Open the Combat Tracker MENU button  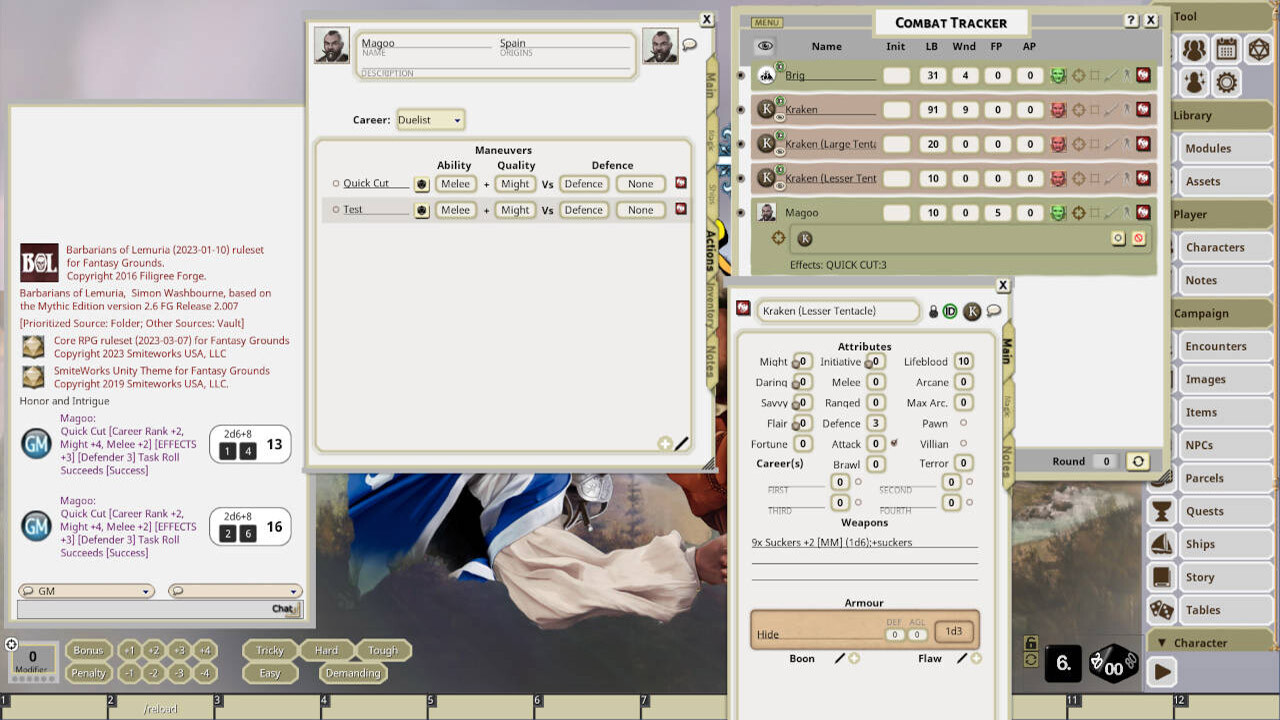click(766, 22)
